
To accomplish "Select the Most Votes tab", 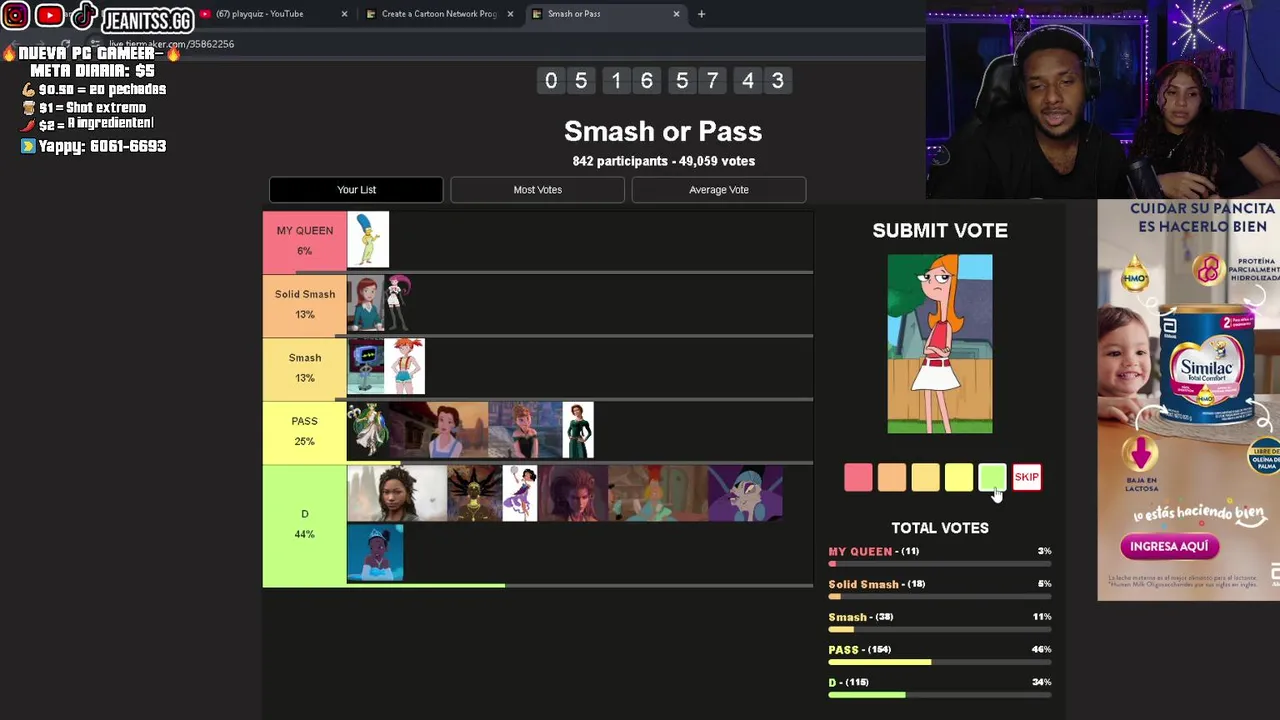I will coord(538,190).
